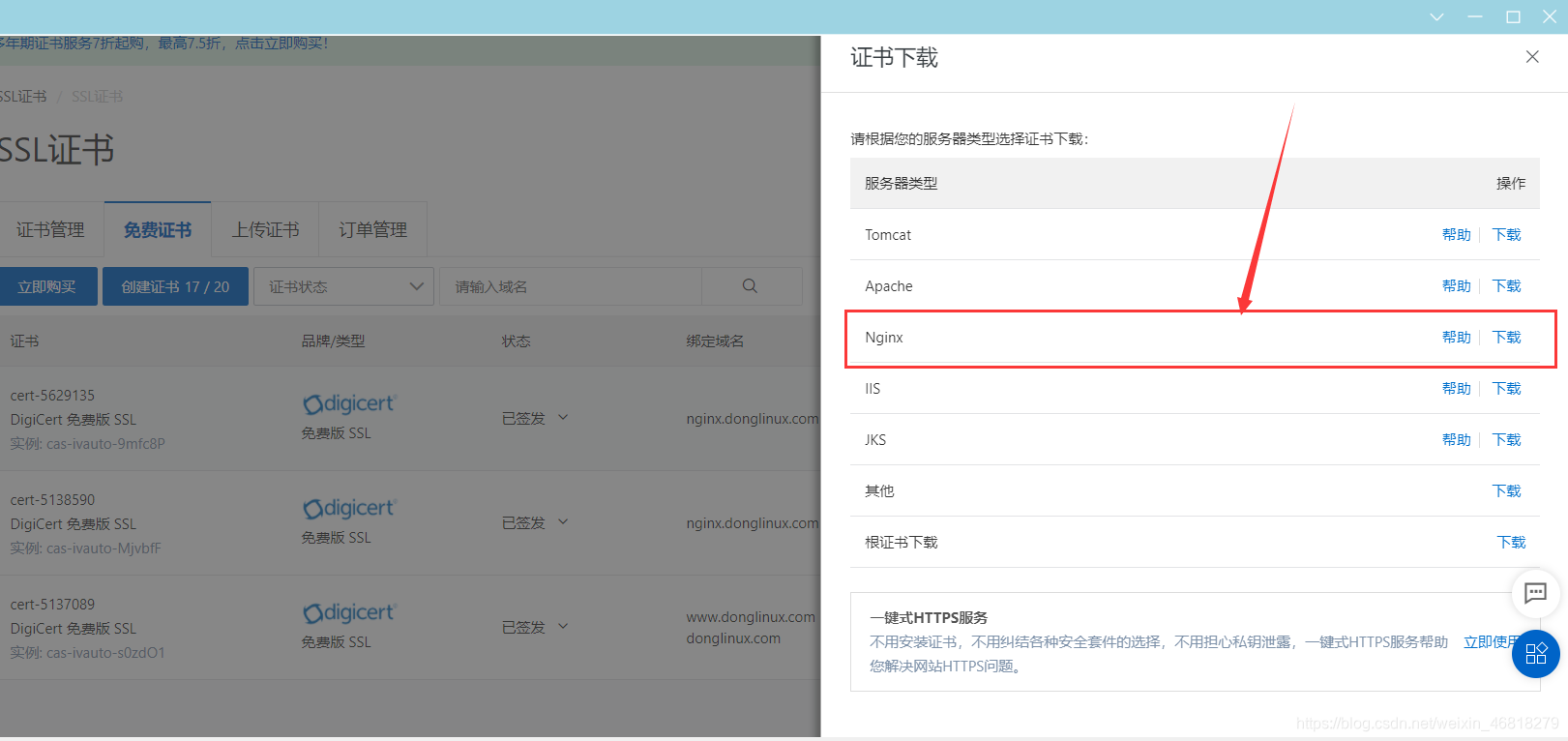Switch to the 证书管理 tab

click(x=50, y=230)
